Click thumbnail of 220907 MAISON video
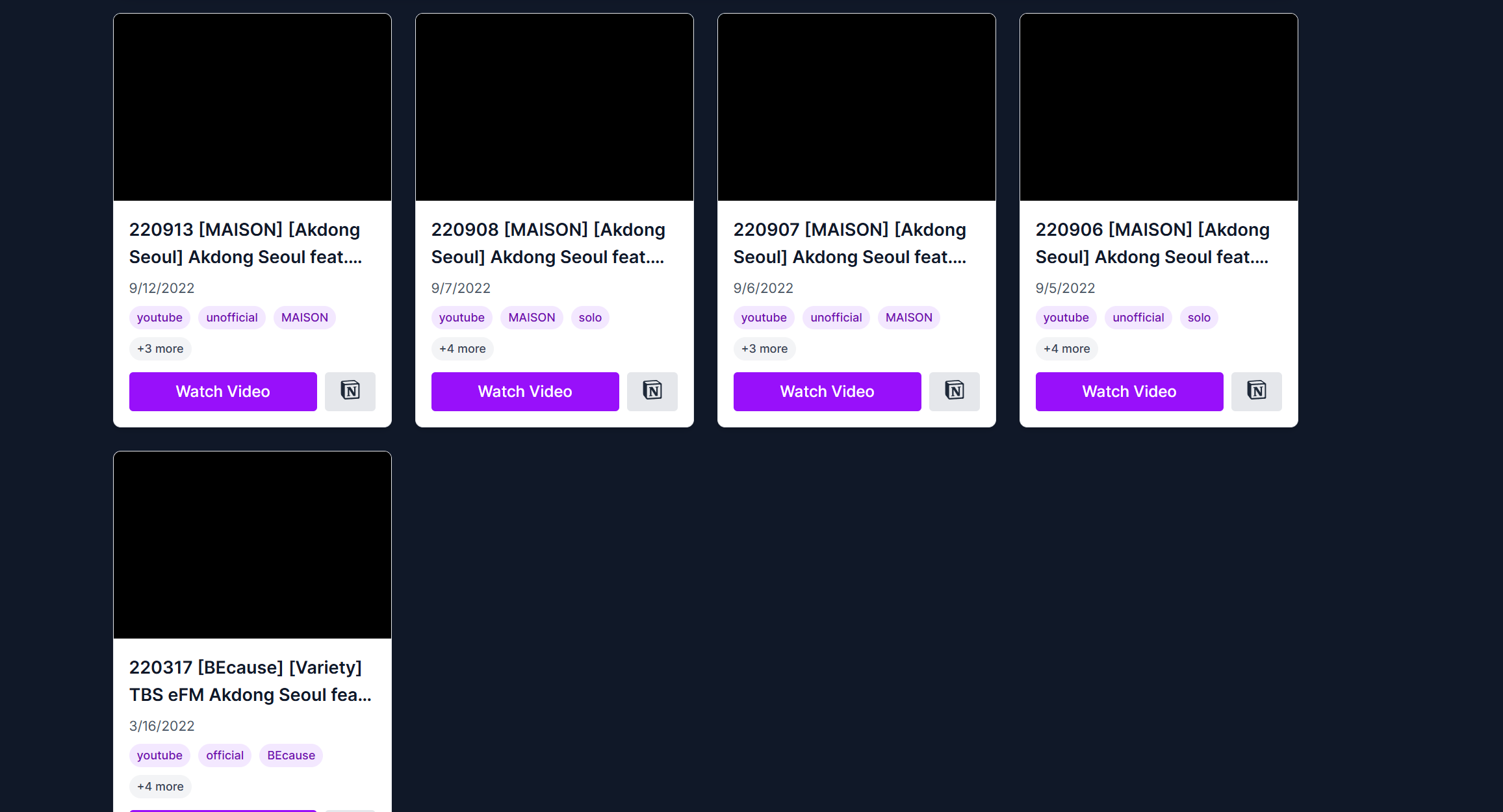The width and height of the screenshot is (1503, 812). click(x=856, y=107)
